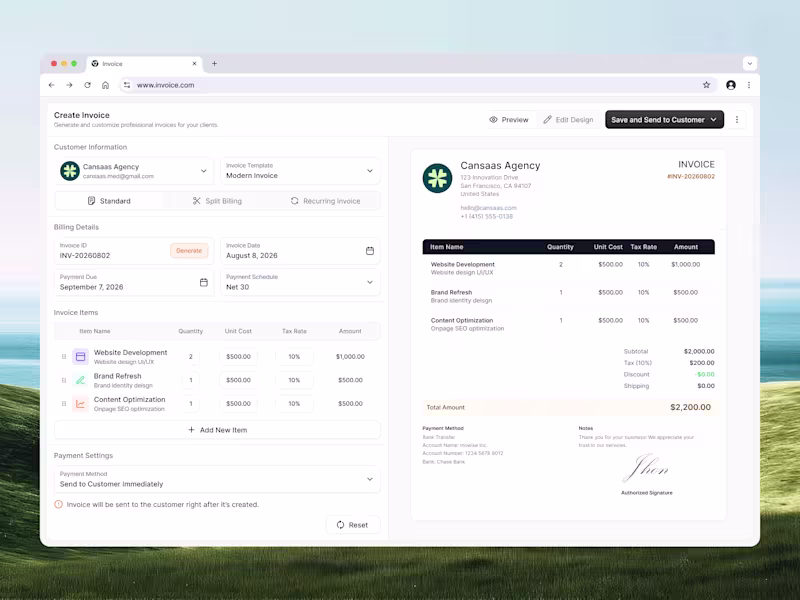Viewport: 800px width, 600px height.
Task: Click the $1,000.00 amount in Invoice Items list
Action: [x=350, y=357]
